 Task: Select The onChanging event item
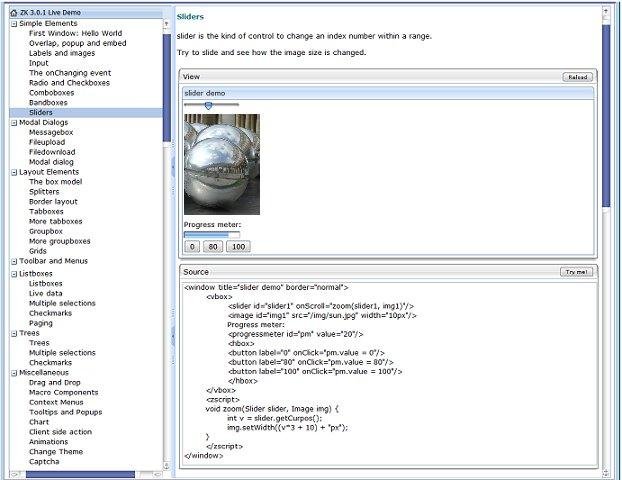click(x=70, y=73)
